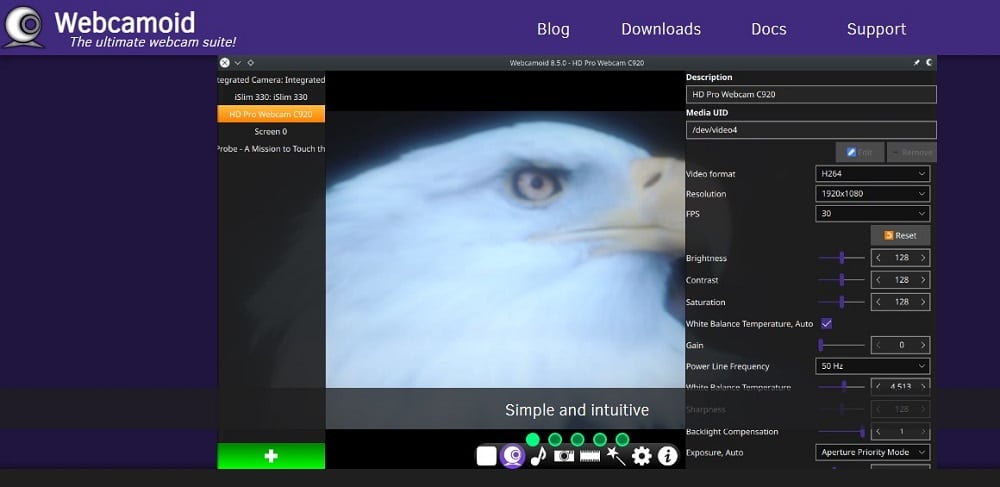Image resolution: width=1000 pixels, height=487 pixels.
Task: Click the Edit button
Action: coord(860,152)
